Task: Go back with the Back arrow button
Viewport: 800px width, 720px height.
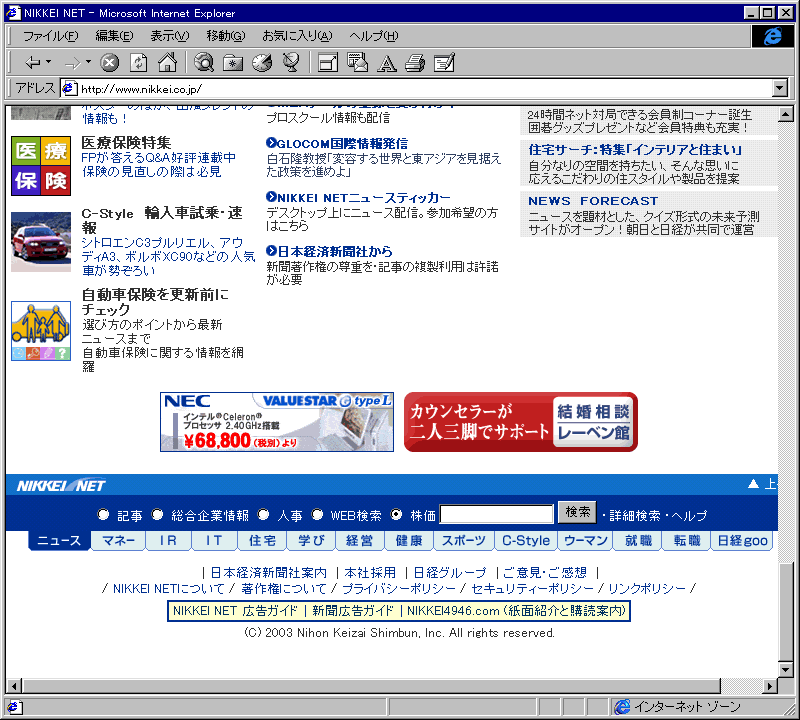Action: point(33,63)
